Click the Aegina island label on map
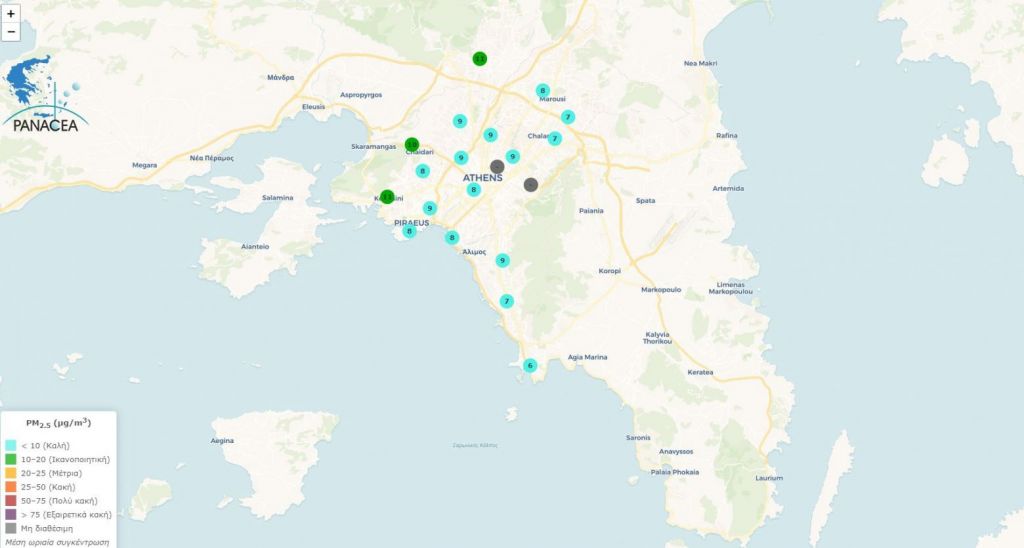Image resolution: width=1024 pixels, height=548 pixels. tap(222, 440)
